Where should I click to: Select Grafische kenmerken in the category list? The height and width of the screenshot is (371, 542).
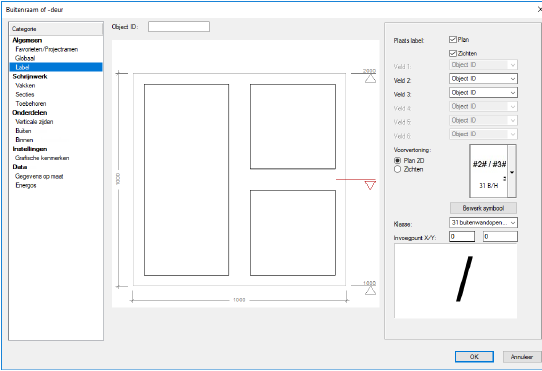click(42, 158)
